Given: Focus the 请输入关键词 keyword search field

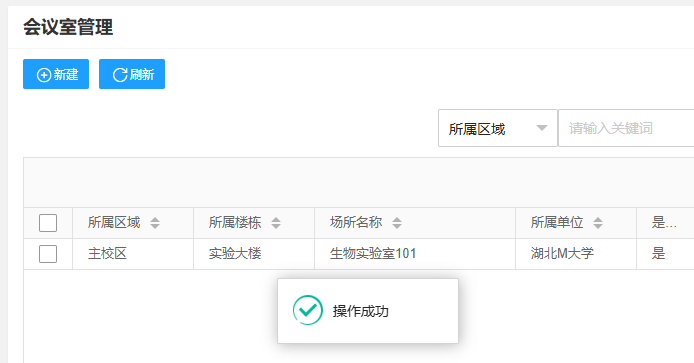Looking at the screenshot, I should coord(626,128).
